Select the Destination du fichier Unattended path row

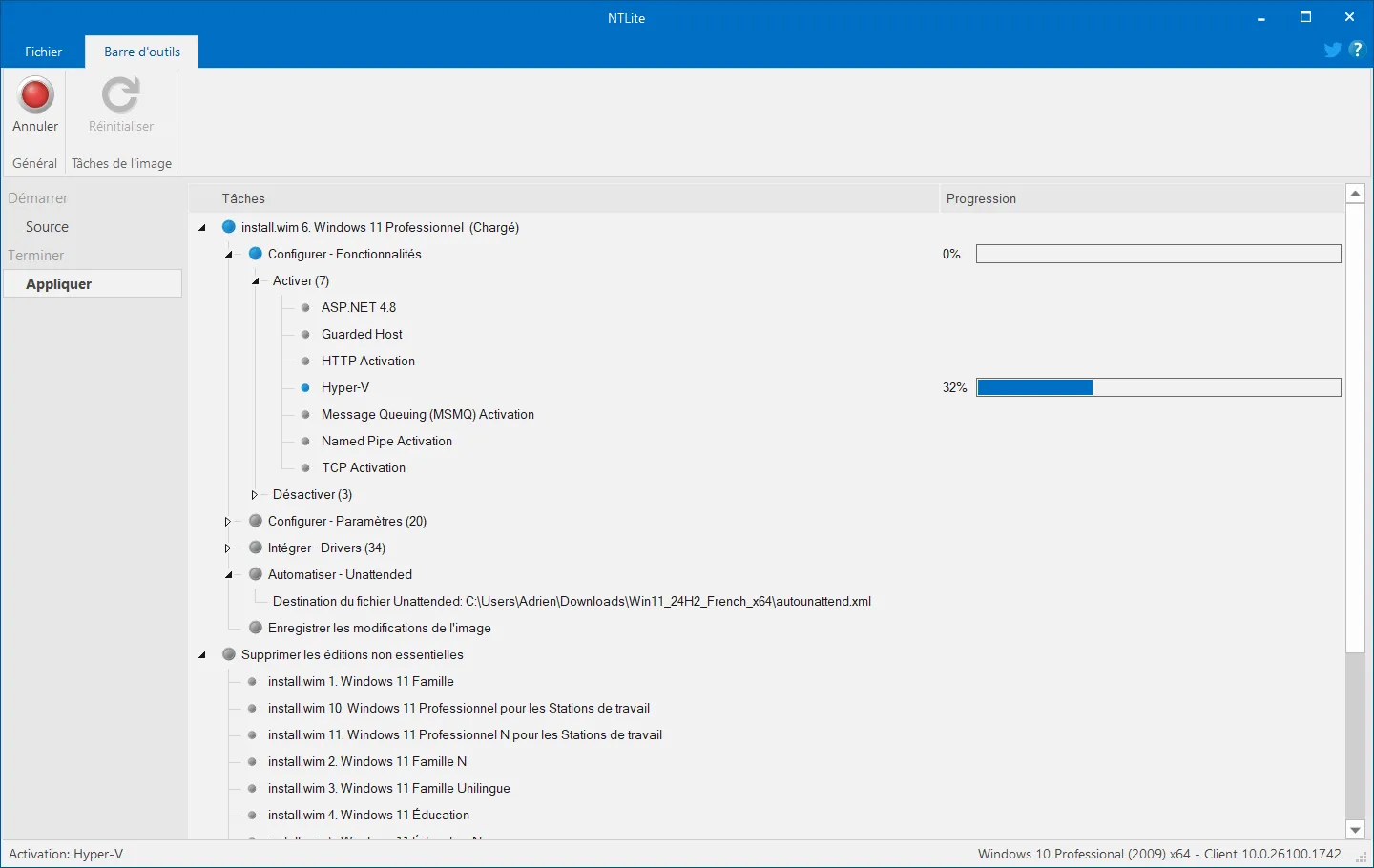click(x=572, y=601)
